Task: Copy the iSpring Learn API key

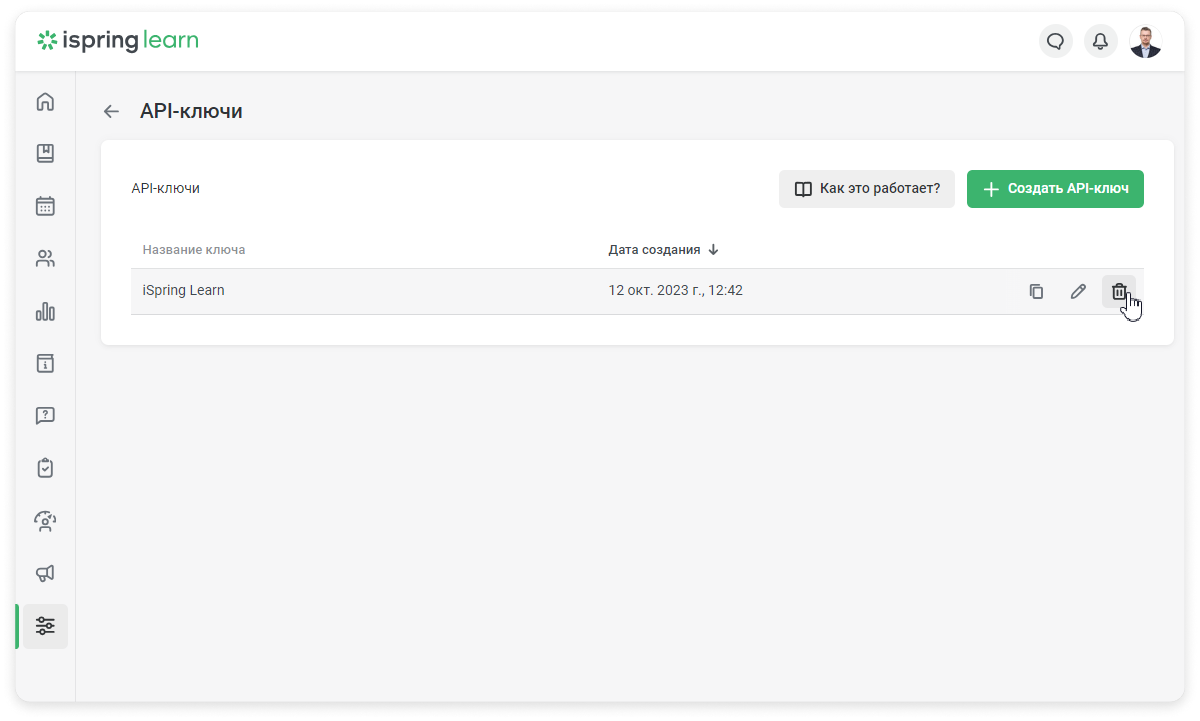Action: [1036, 292]
